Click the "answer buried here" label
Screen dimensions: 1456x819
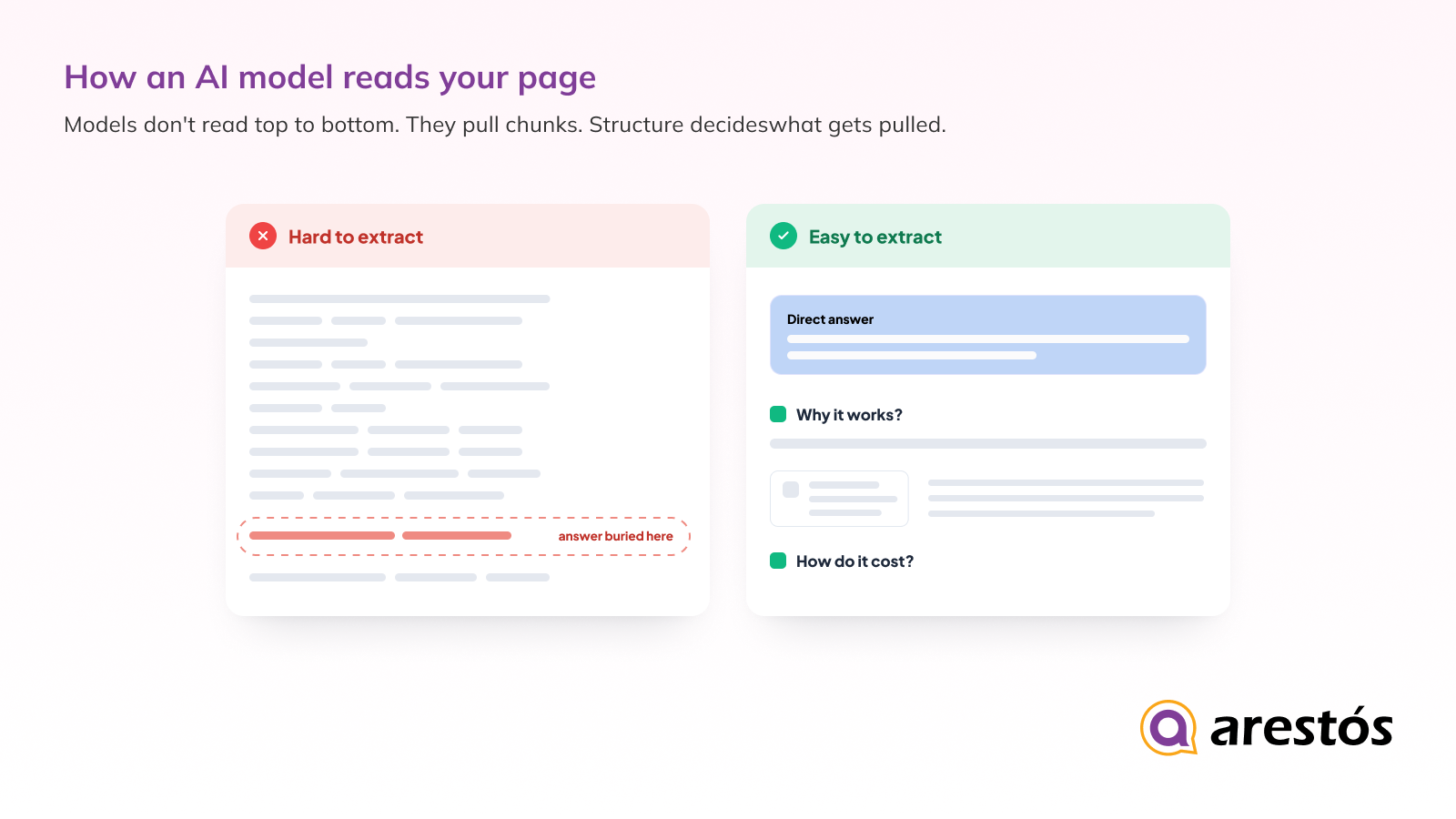[x=616, y=536]
